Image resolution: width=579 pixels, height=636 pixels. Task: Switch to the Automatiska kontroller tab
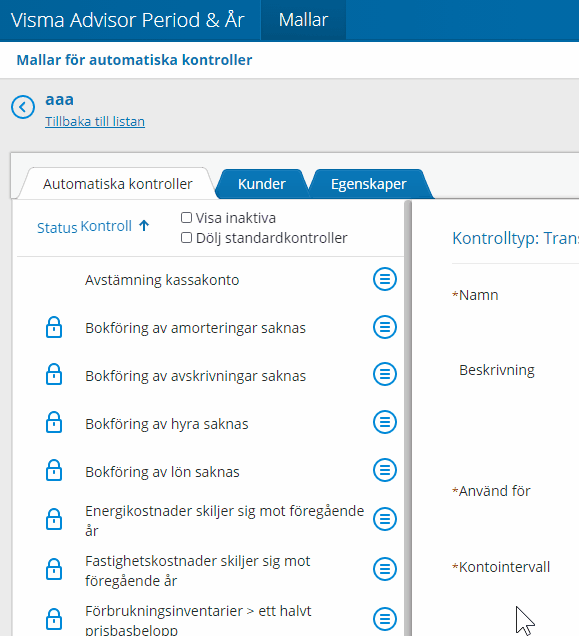(x=118, y=184)
